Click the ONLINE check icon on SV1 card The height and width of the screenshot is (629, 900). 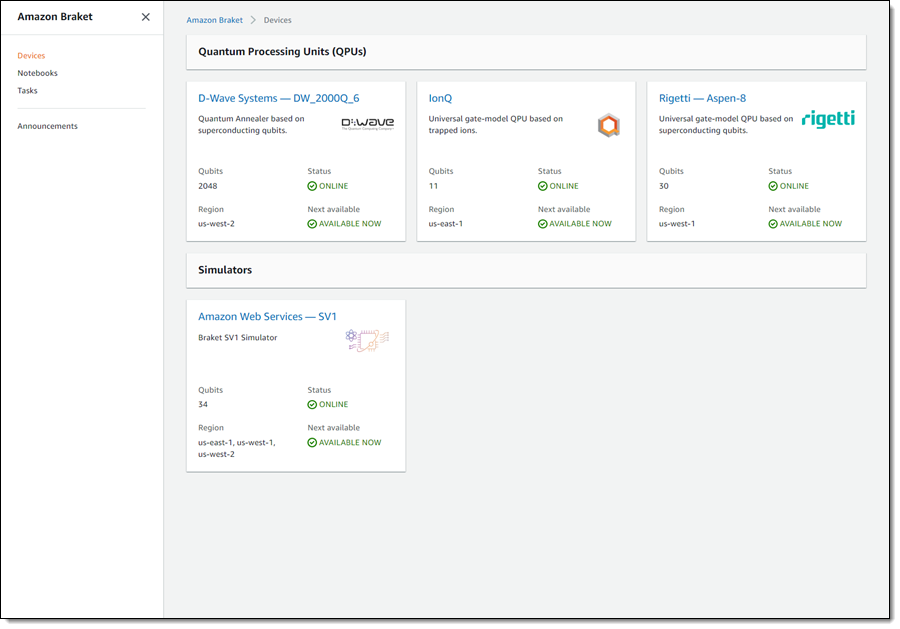(x=312, y=405)
